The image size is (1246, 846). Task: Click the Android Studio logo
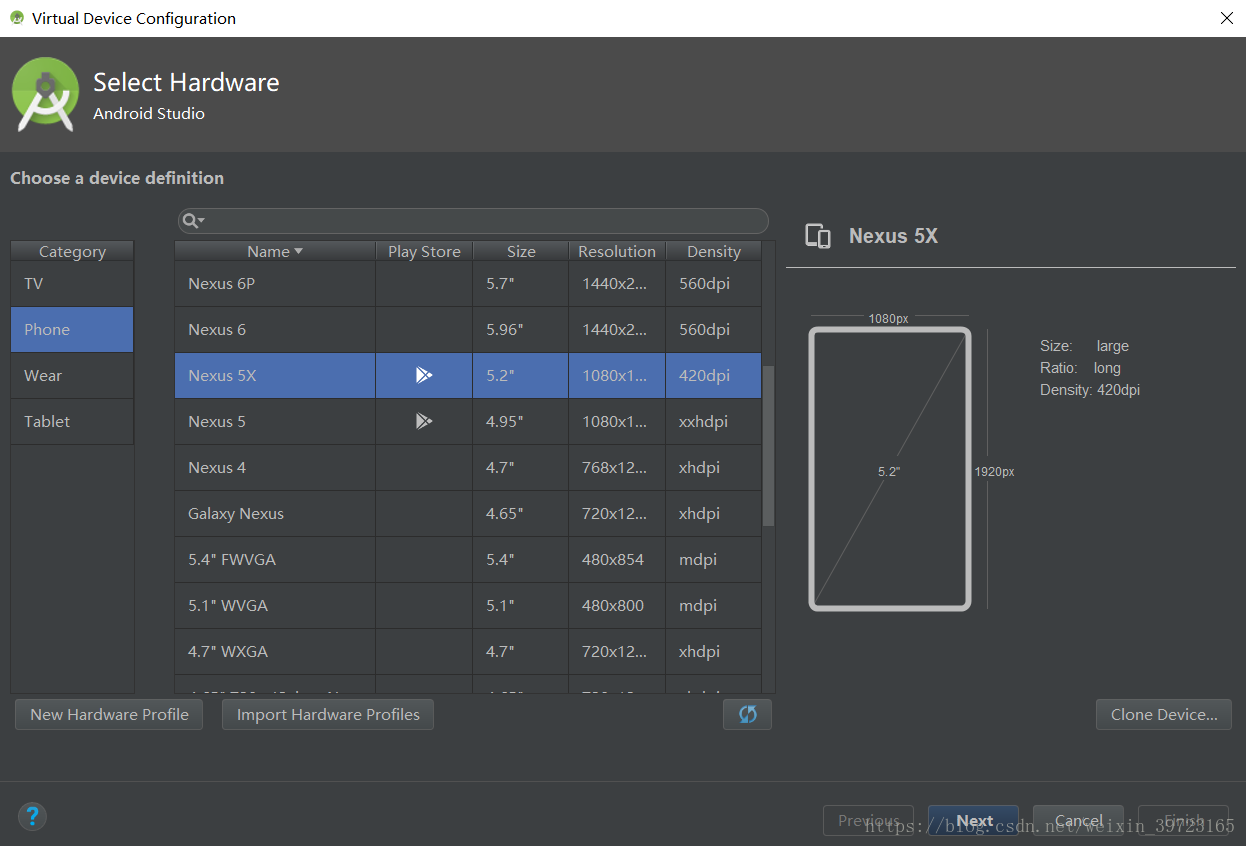tap(45, 94)
